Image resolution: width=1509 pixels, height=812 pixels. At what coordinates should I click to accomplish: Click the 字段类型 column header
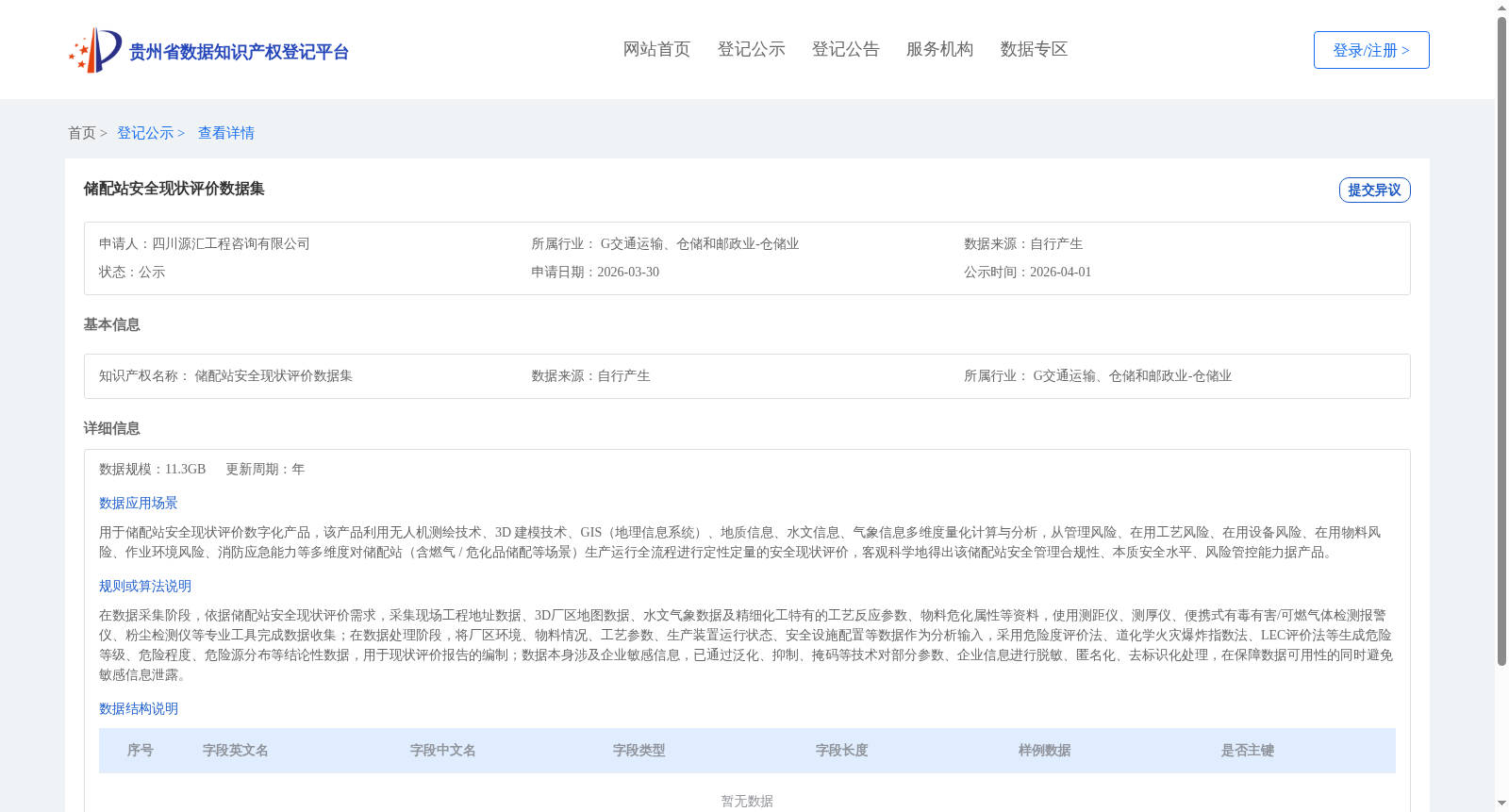[x=639, y=750]
